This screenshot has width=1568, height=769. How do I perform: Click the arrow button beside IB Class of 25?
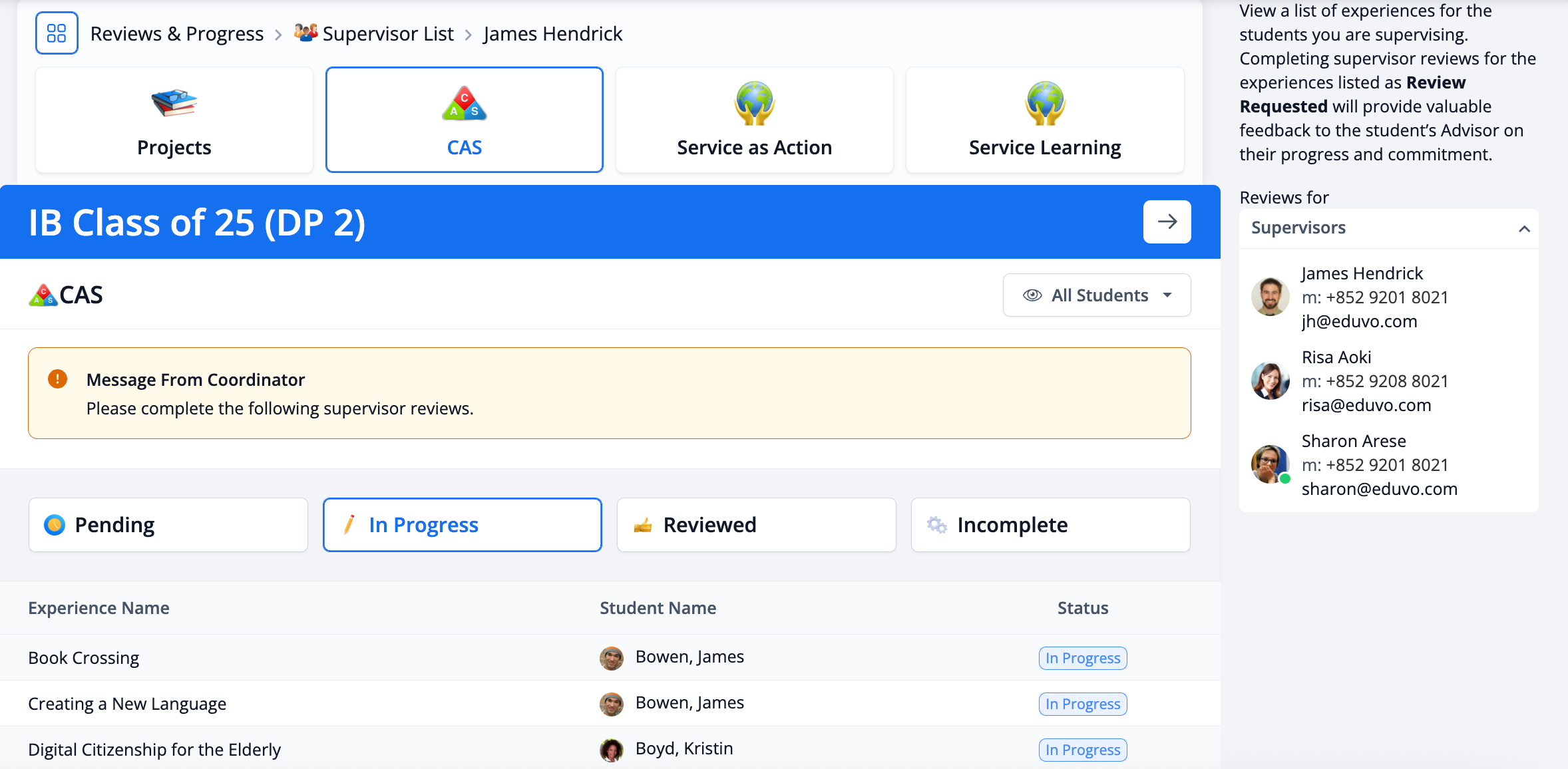pyautogui.click(x=1167, y=222)
